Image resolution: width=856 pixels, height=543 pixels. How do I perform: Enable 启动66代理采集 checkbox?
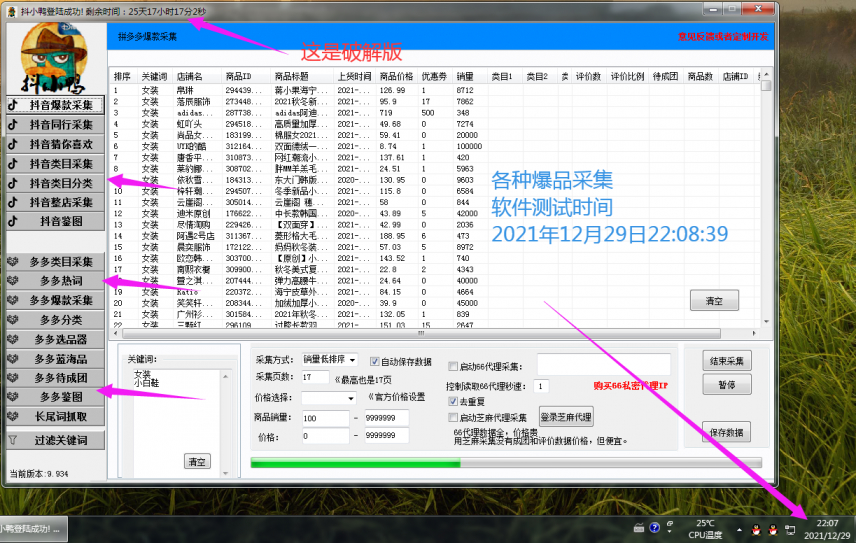(453, 367)
